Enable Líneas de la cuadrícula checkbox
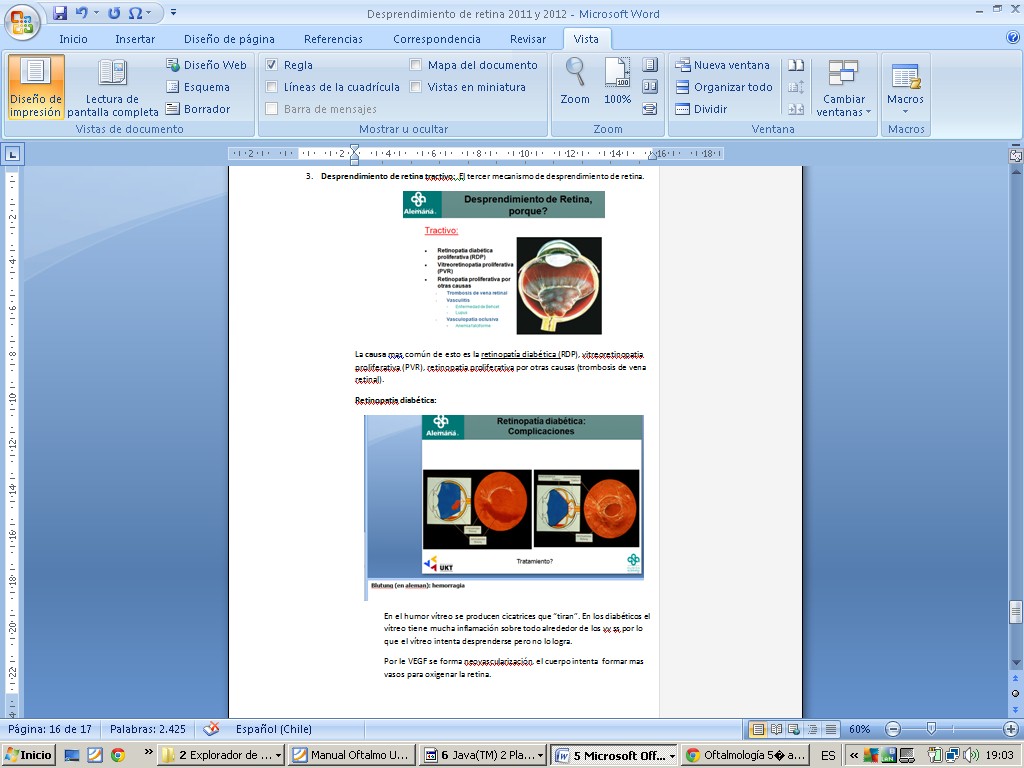The width and height of the screenshot is (1024, 768). coord(272,87)
